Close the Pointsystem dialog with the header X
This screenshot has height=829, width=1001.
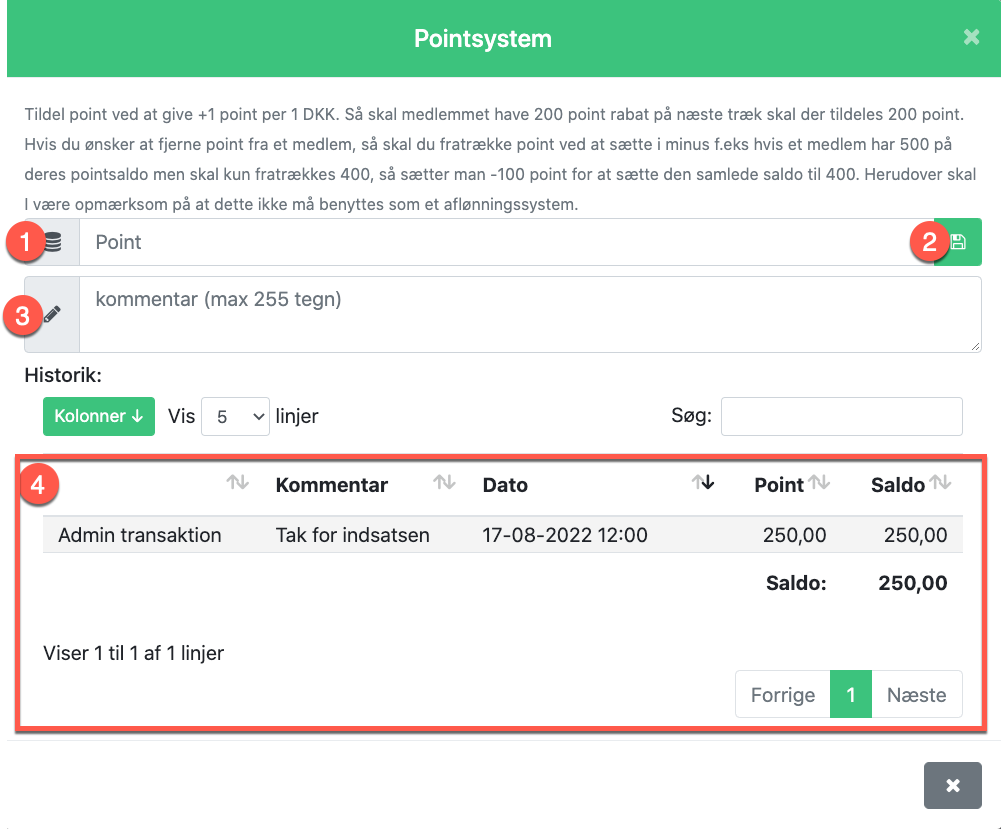(x=971, y=38)
